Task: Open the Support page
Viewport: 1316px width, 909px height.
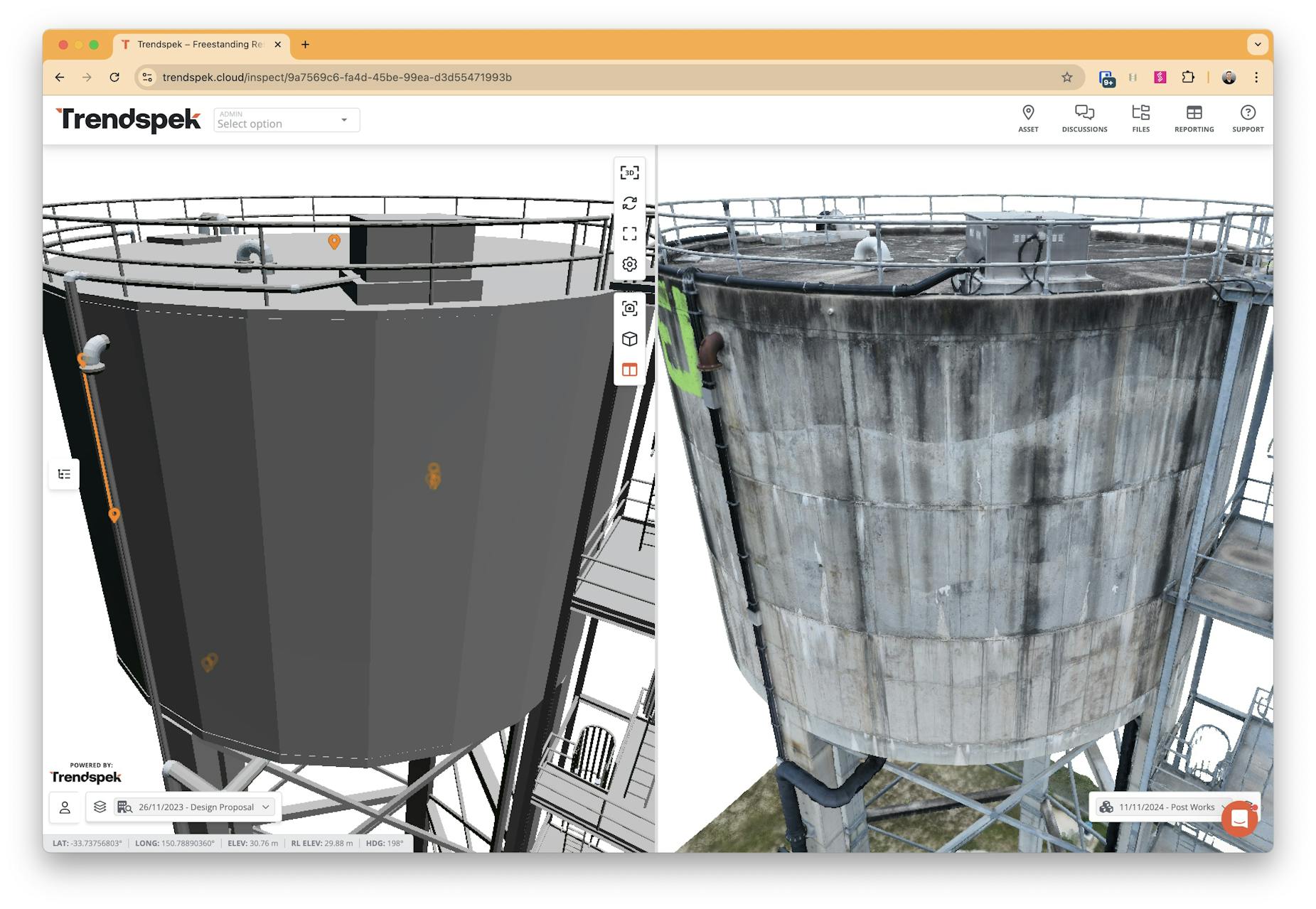Action: 1248,118
